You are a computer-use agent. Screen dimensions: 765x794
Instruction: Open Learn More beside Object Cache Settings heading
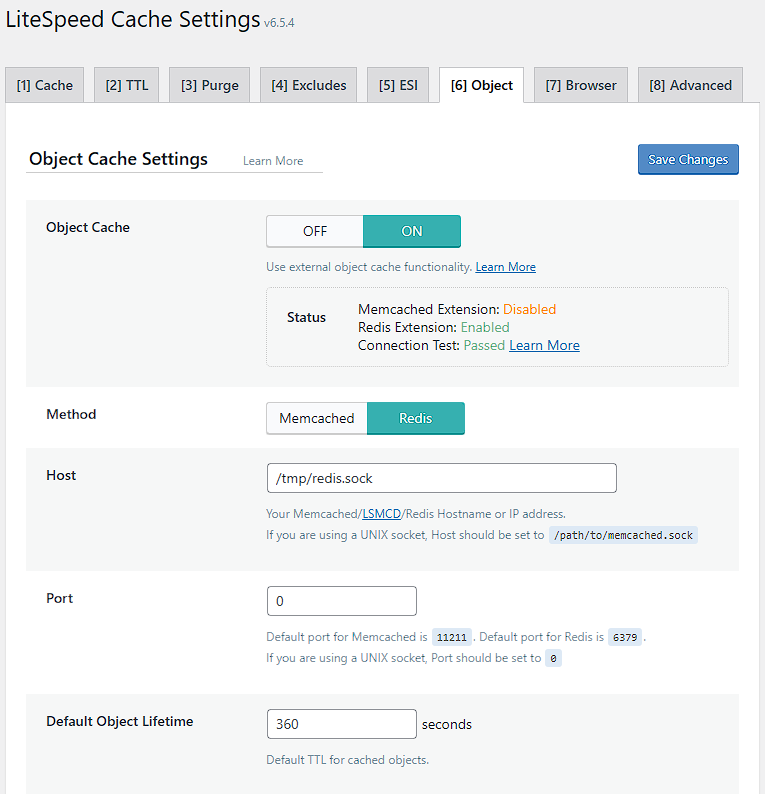(273, 161)
